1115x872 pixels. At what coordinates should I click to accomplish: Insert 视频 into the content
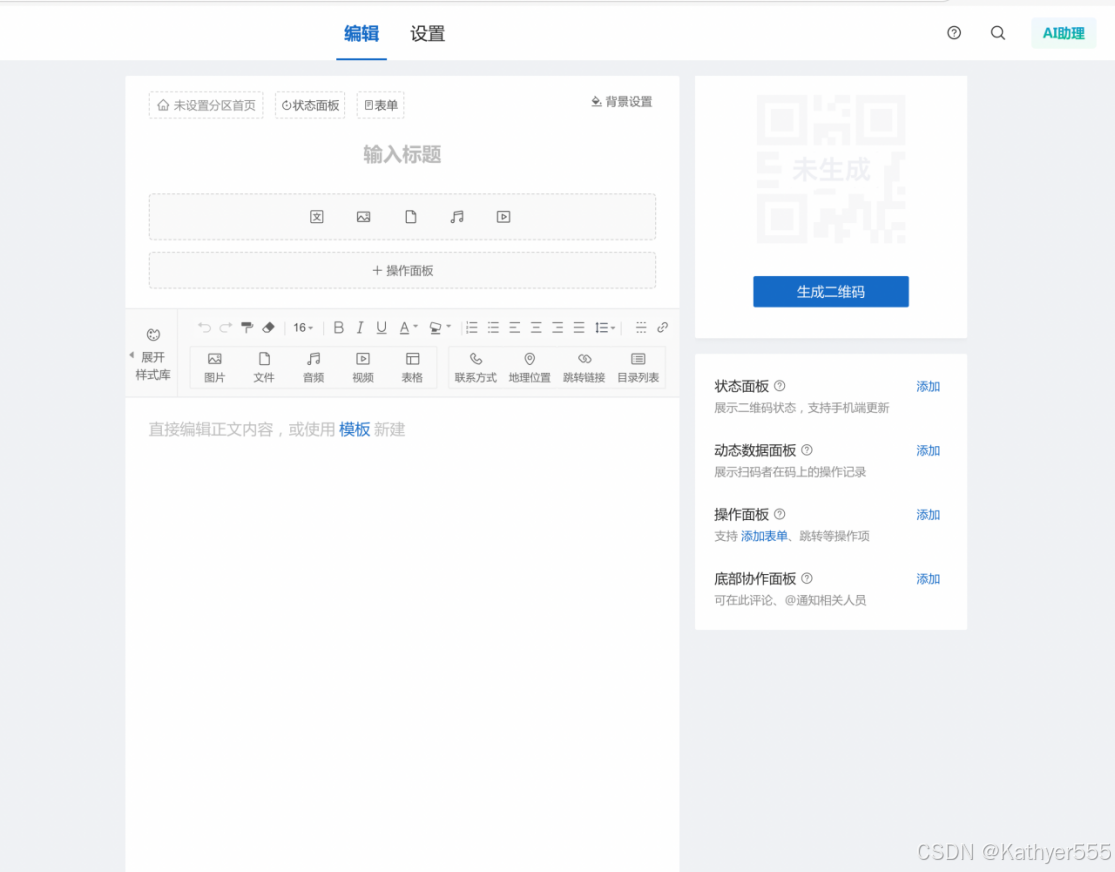[x=363, y=367]
